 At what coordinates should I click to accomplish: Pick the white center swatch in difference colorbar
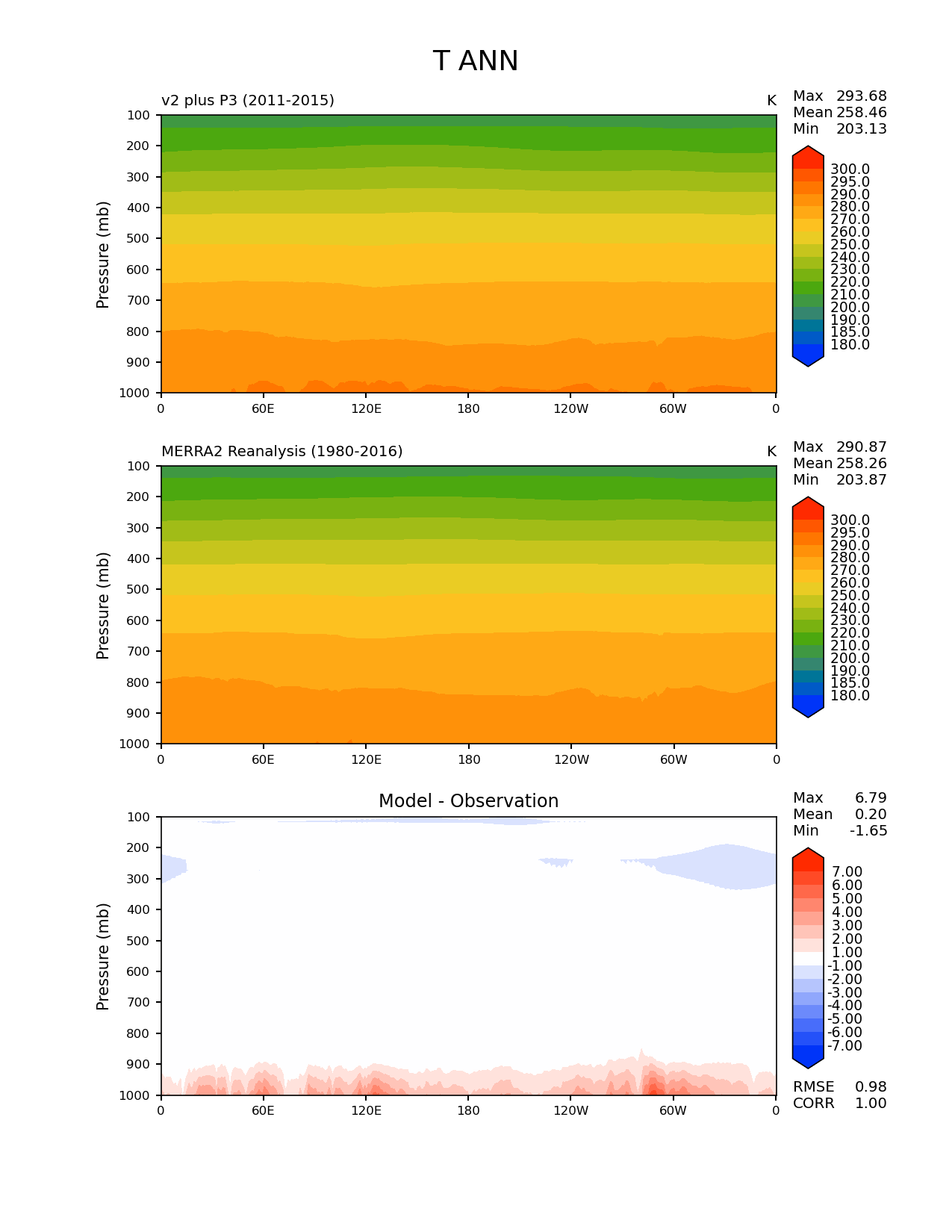pos(807,959)
